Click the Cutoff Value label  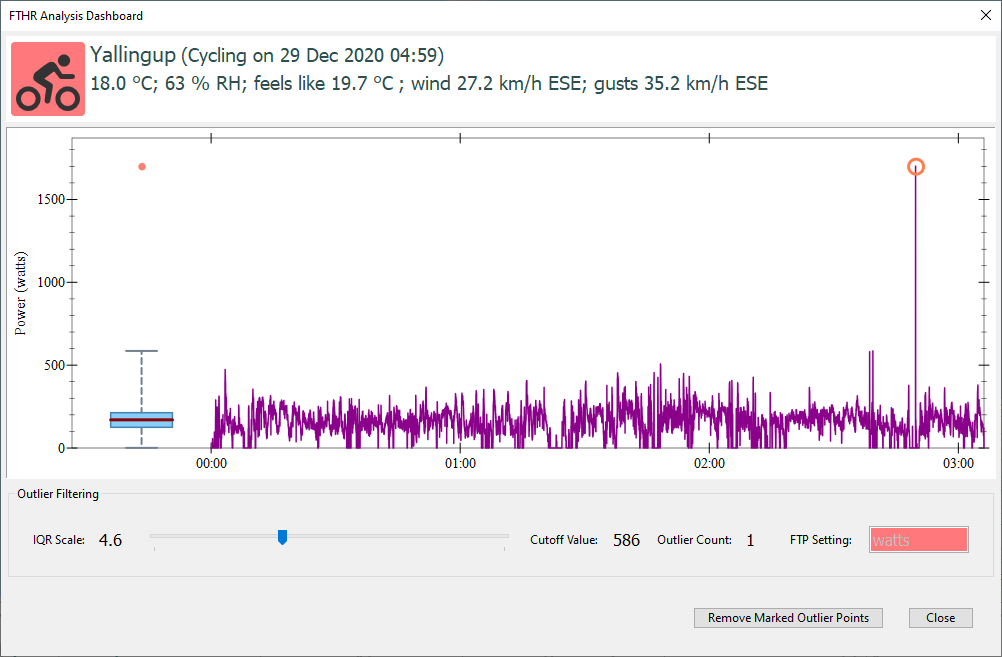coord(564,540)
